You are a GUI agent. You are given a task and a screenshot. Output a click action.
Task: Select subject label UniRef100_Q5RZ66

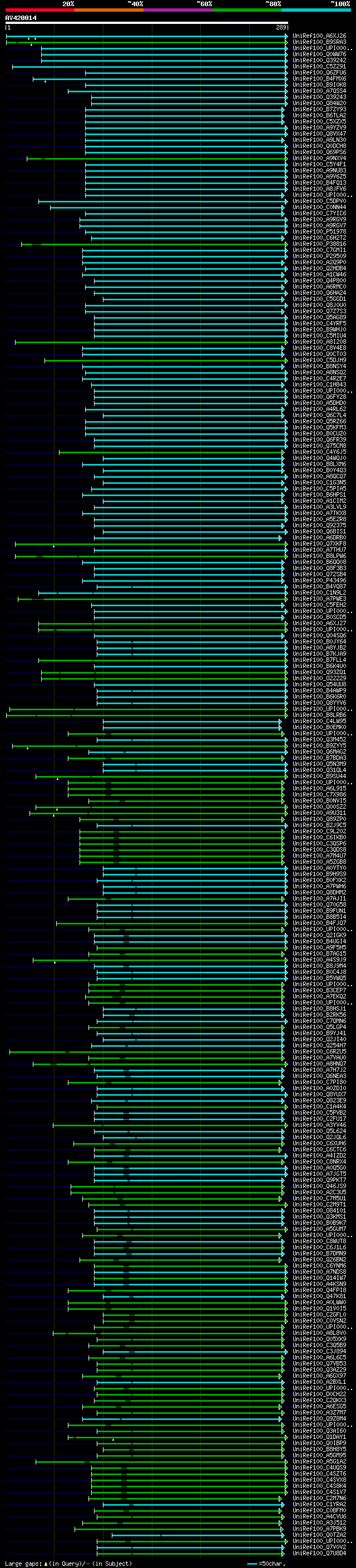319,421
